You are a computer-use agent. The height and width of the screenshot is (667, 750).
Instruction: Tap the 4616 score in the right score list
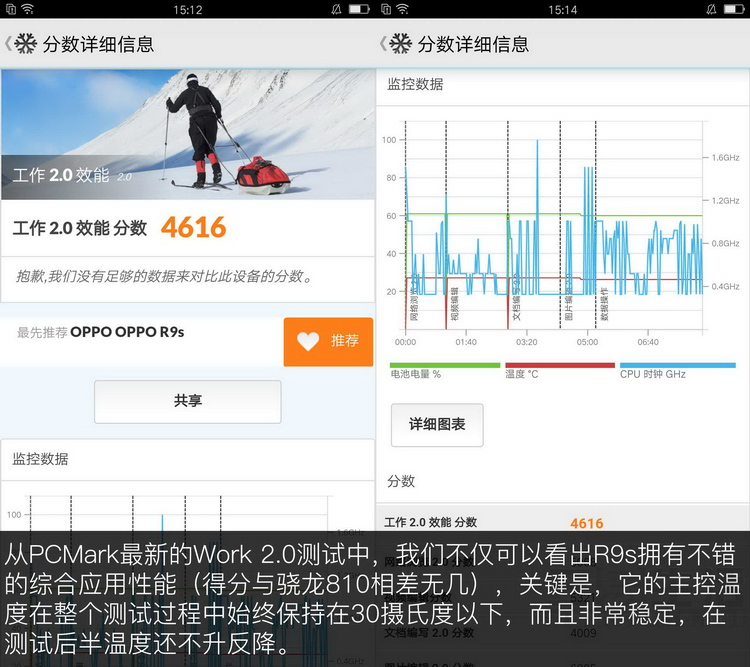(586, 523)
